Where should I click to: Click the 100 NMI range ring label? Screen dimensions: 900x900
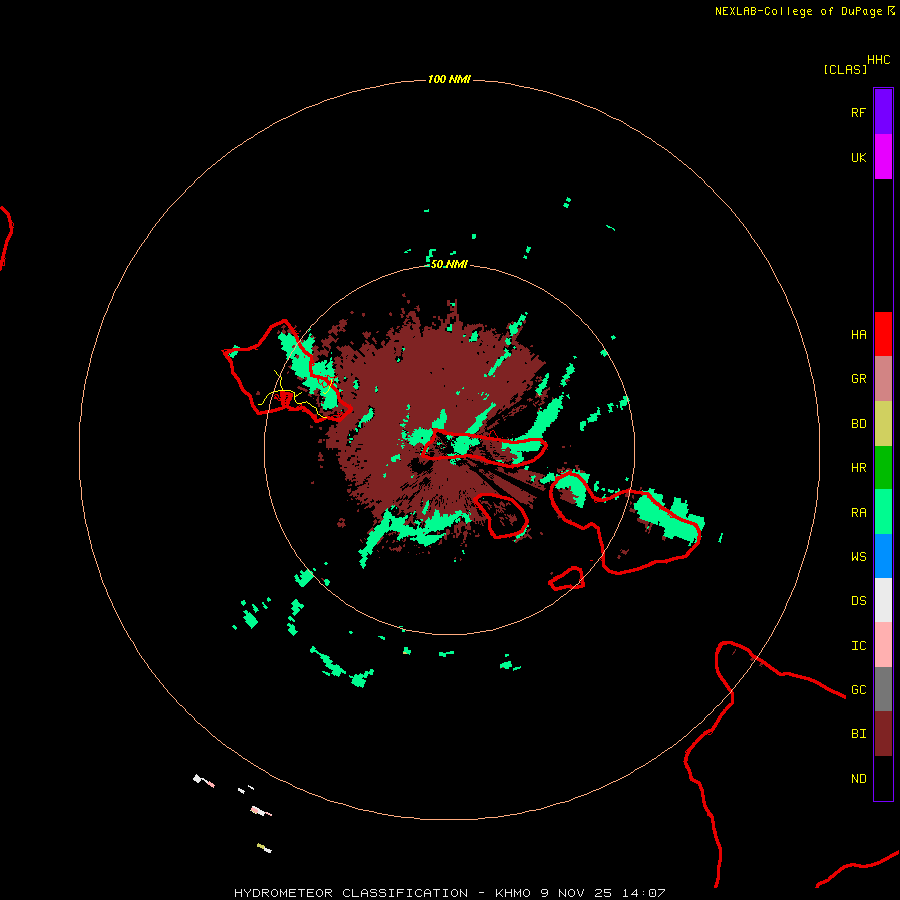point(449,79)
